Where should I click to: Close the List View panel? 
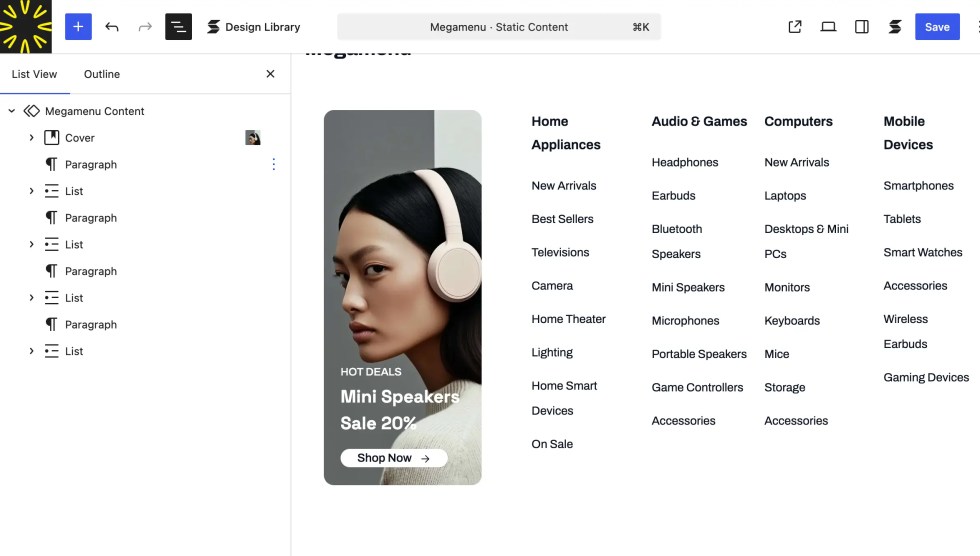[270, 74]
